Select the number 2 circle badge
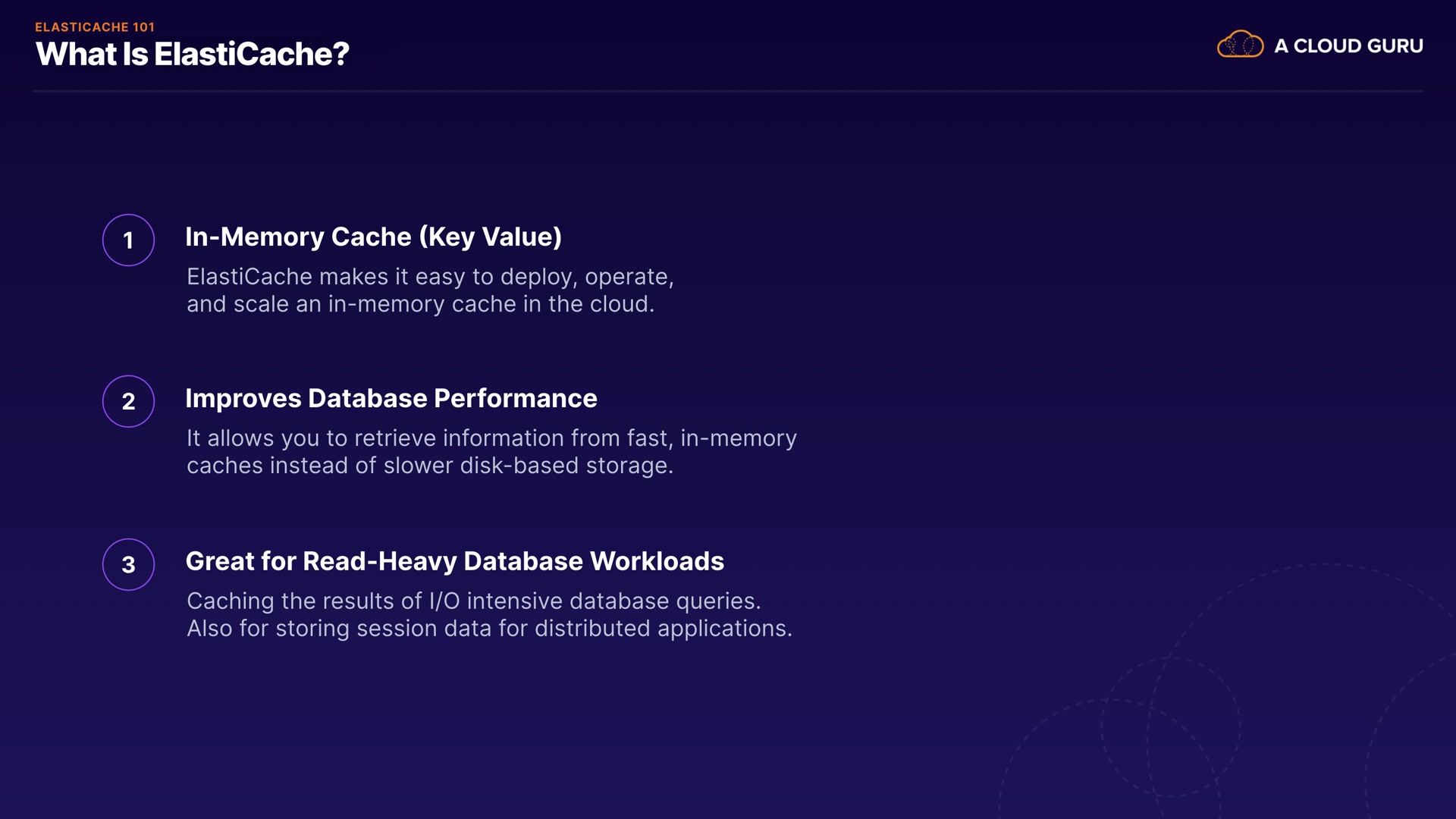The height and width of the screenshot is (819, 1456). coord(128,401)
